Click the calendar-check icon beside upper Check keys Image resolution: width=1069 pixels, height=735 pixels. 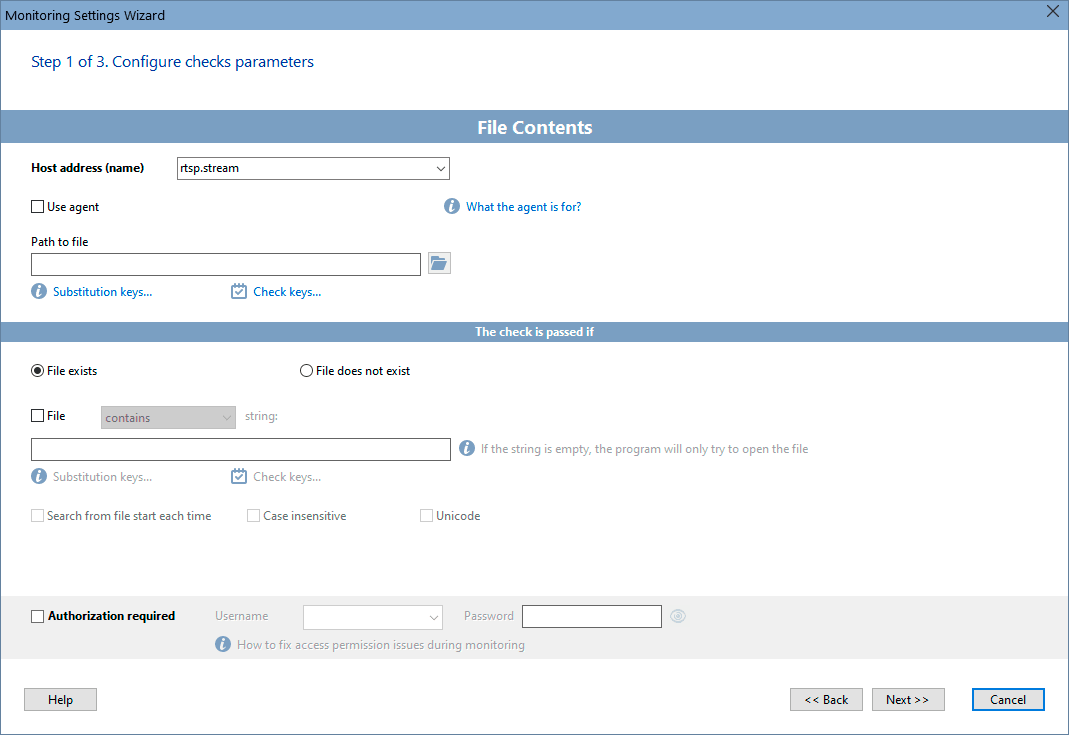(239, 292)
